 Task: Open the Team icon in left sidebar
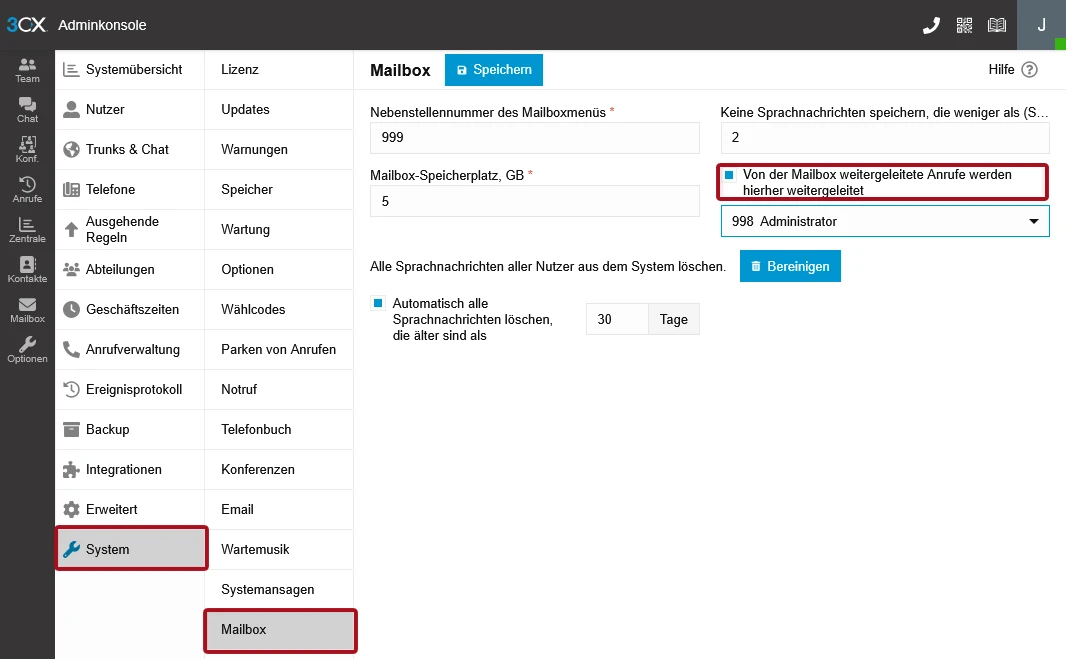coord(27,69)
